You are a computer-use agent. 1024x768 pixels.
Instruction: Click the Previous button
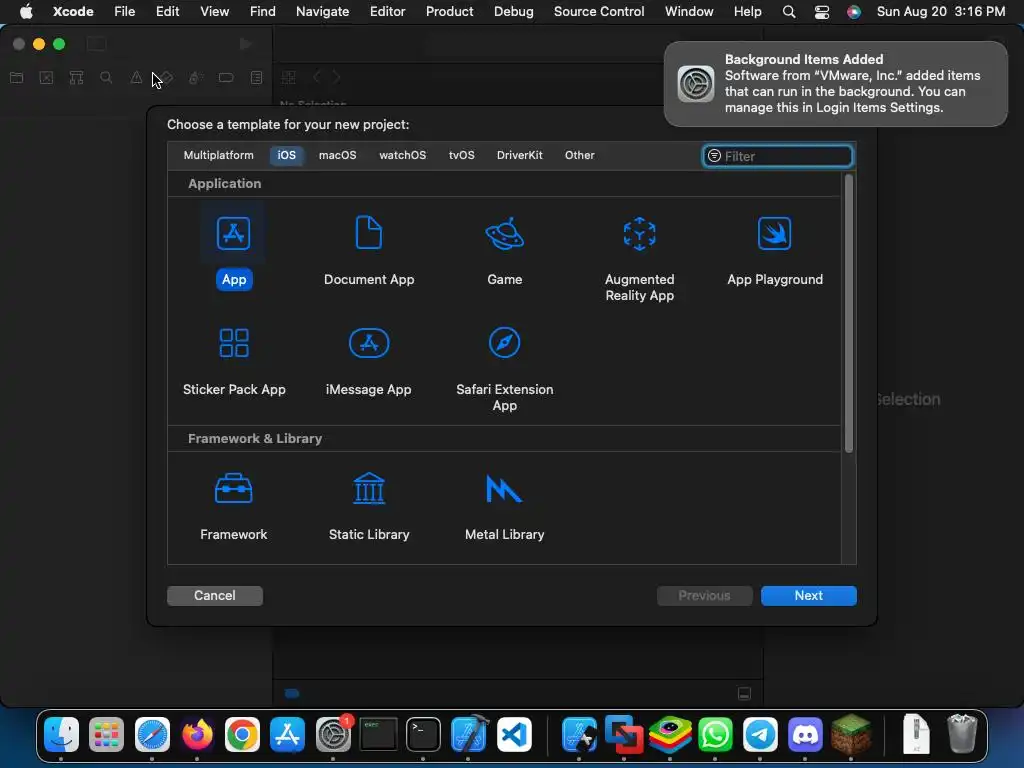(704, 596)
